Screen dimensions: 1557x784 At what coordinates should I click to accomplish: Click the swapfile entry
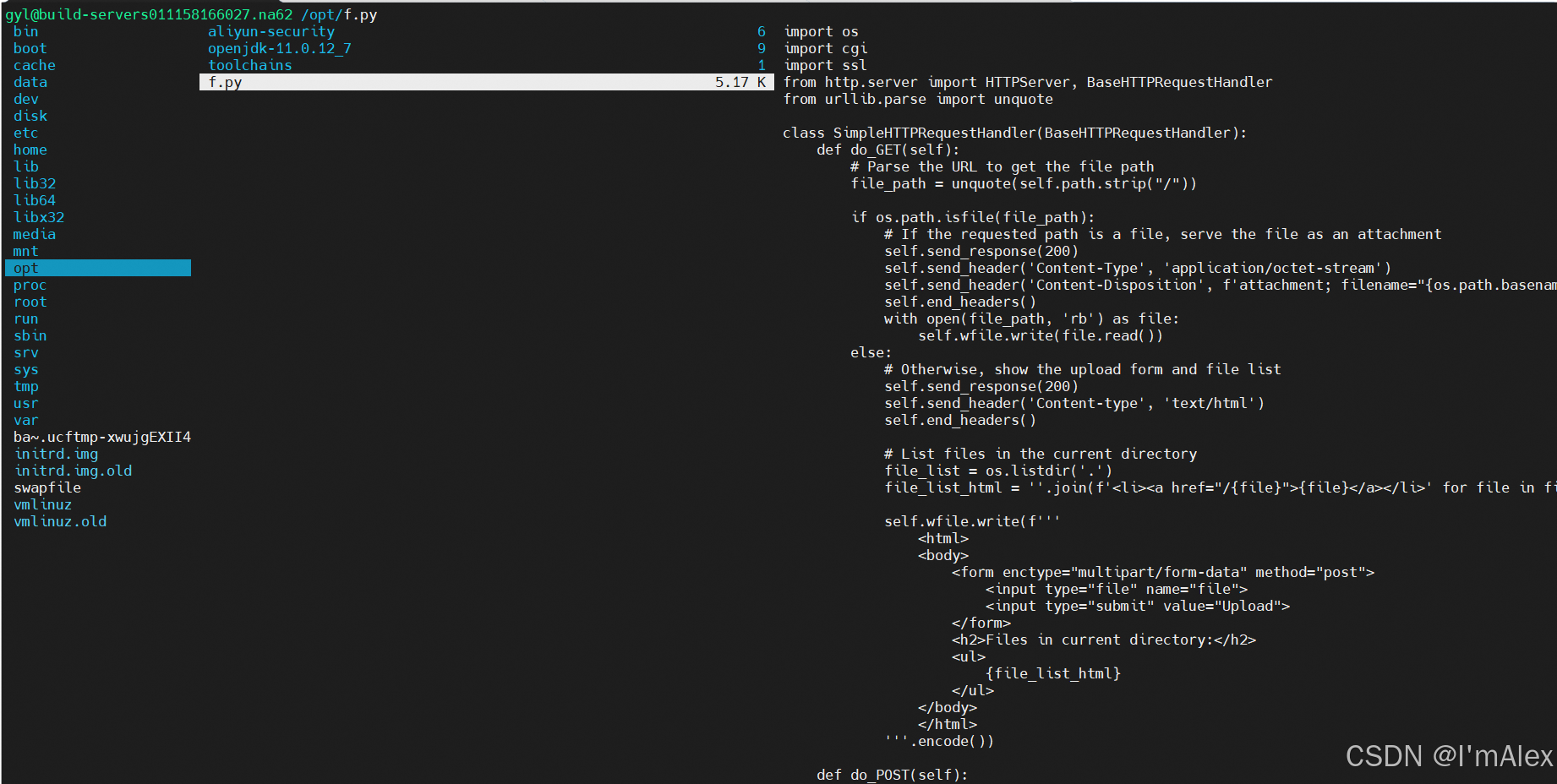click(x=46, y=487)
